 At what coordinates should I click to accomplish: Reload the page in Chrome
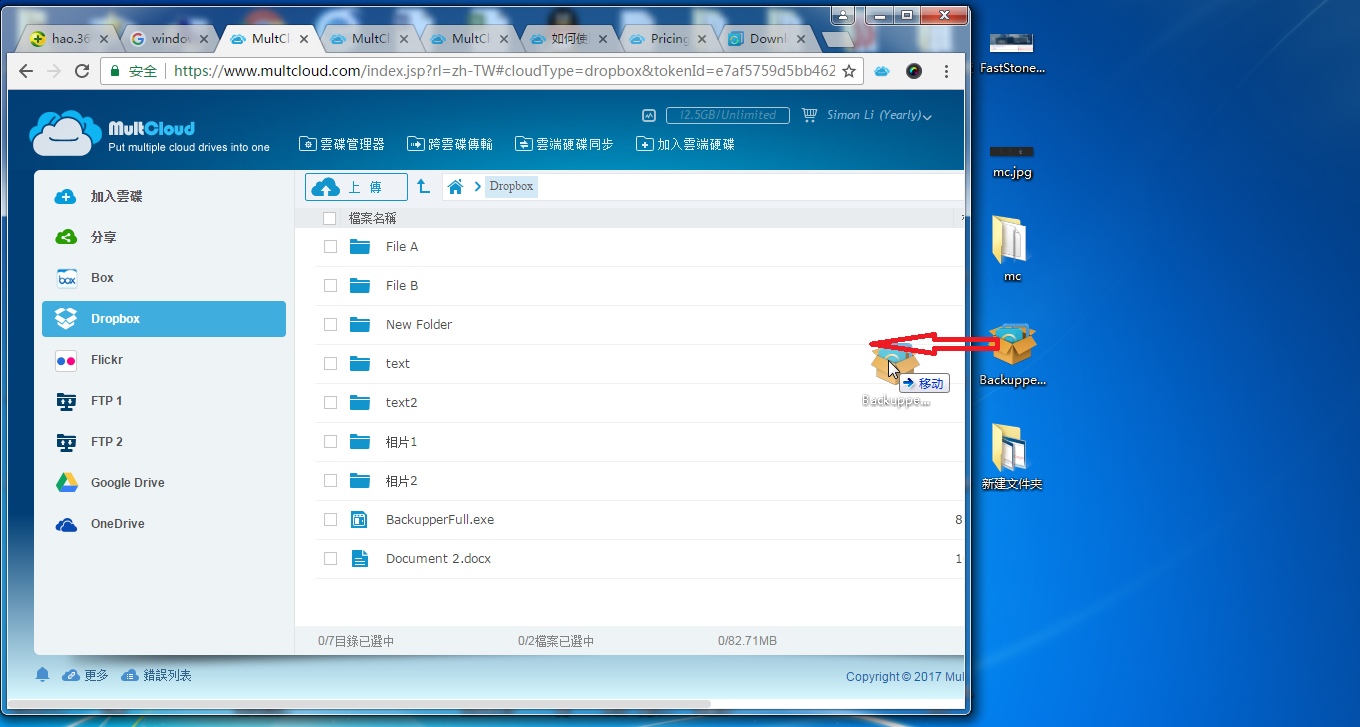(82, 71)
